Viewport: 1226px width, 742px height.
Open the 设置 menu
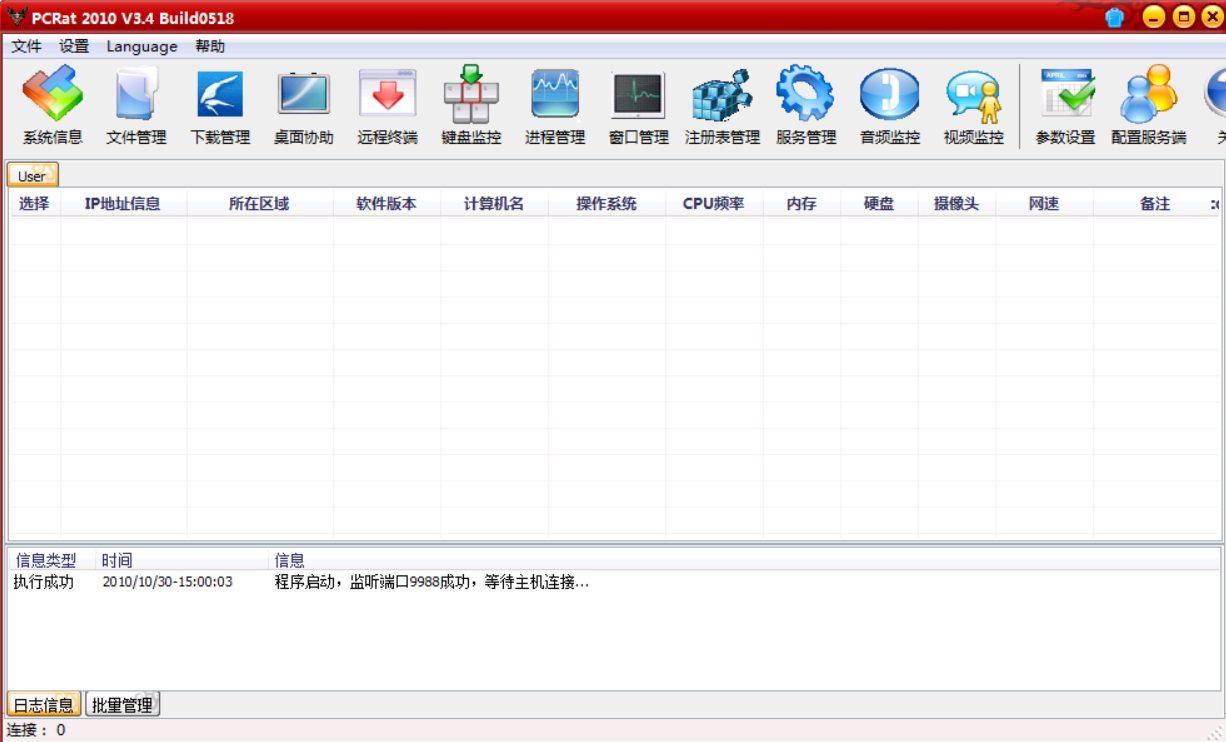tap(74, 46)
